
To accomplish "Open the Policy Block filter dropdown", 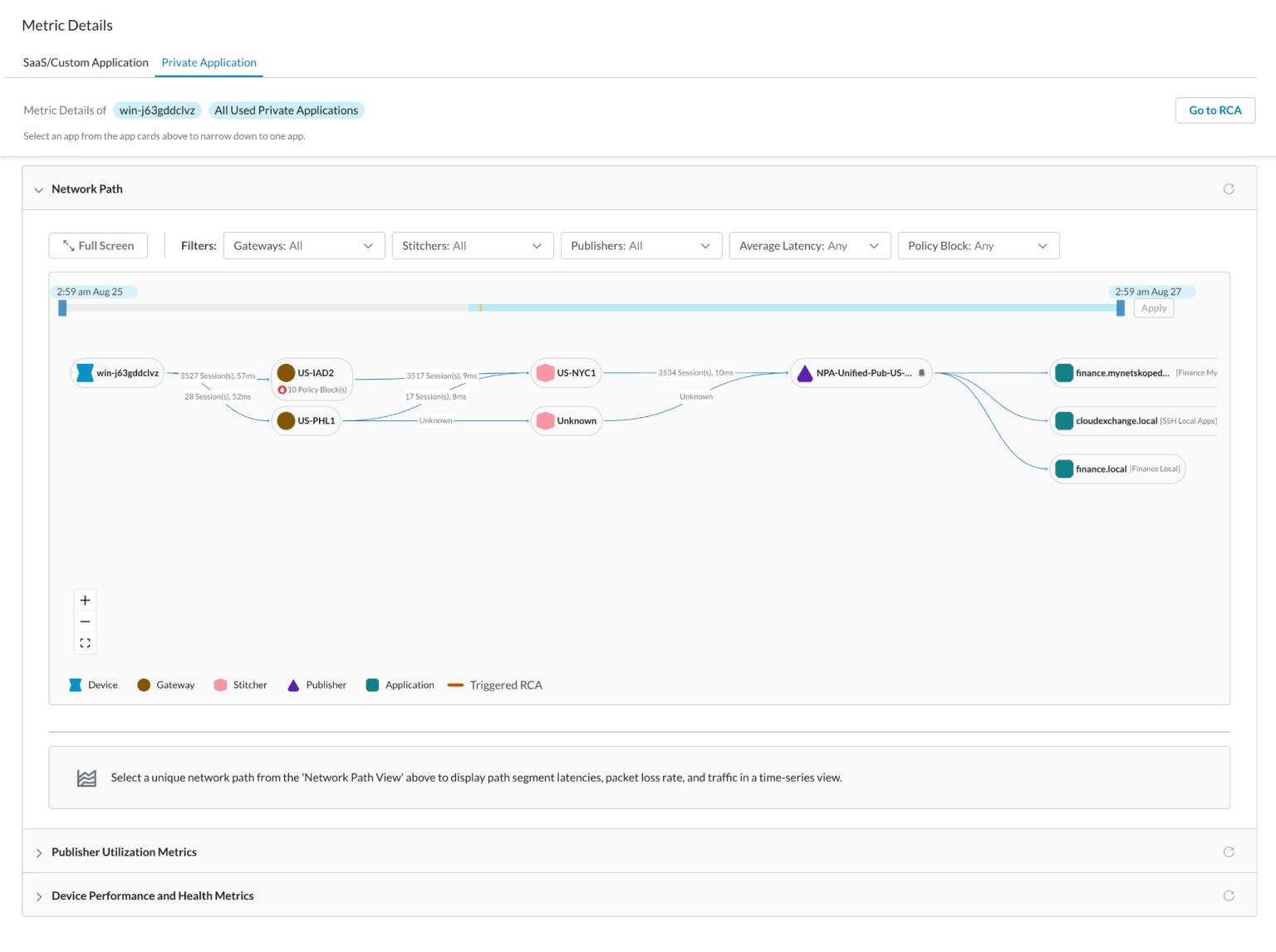I will pos(978,245).
